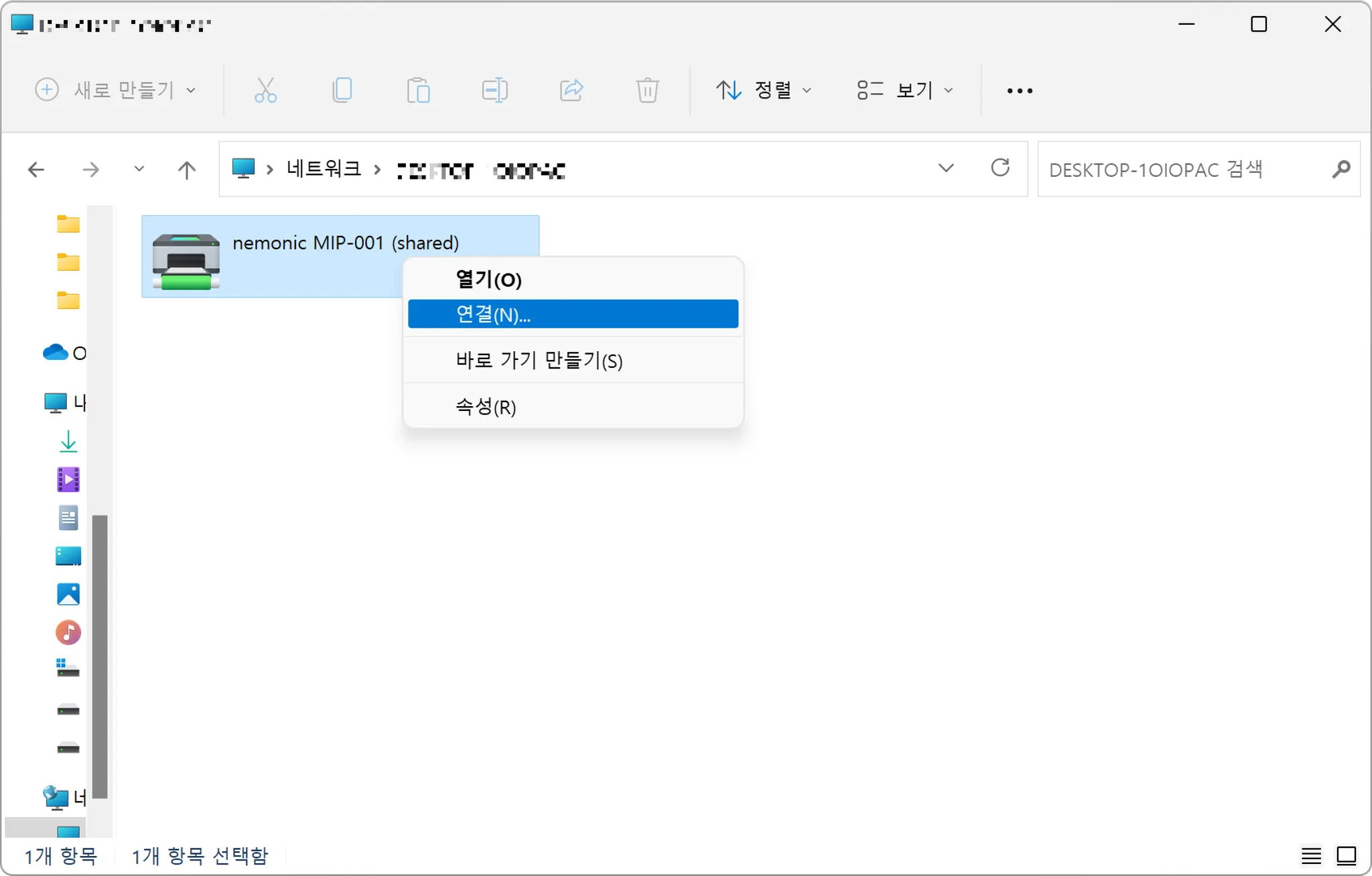Click 네트워크 in the address breadcrumb
This screenshot has width=1372, height=876.
(324, 169)
